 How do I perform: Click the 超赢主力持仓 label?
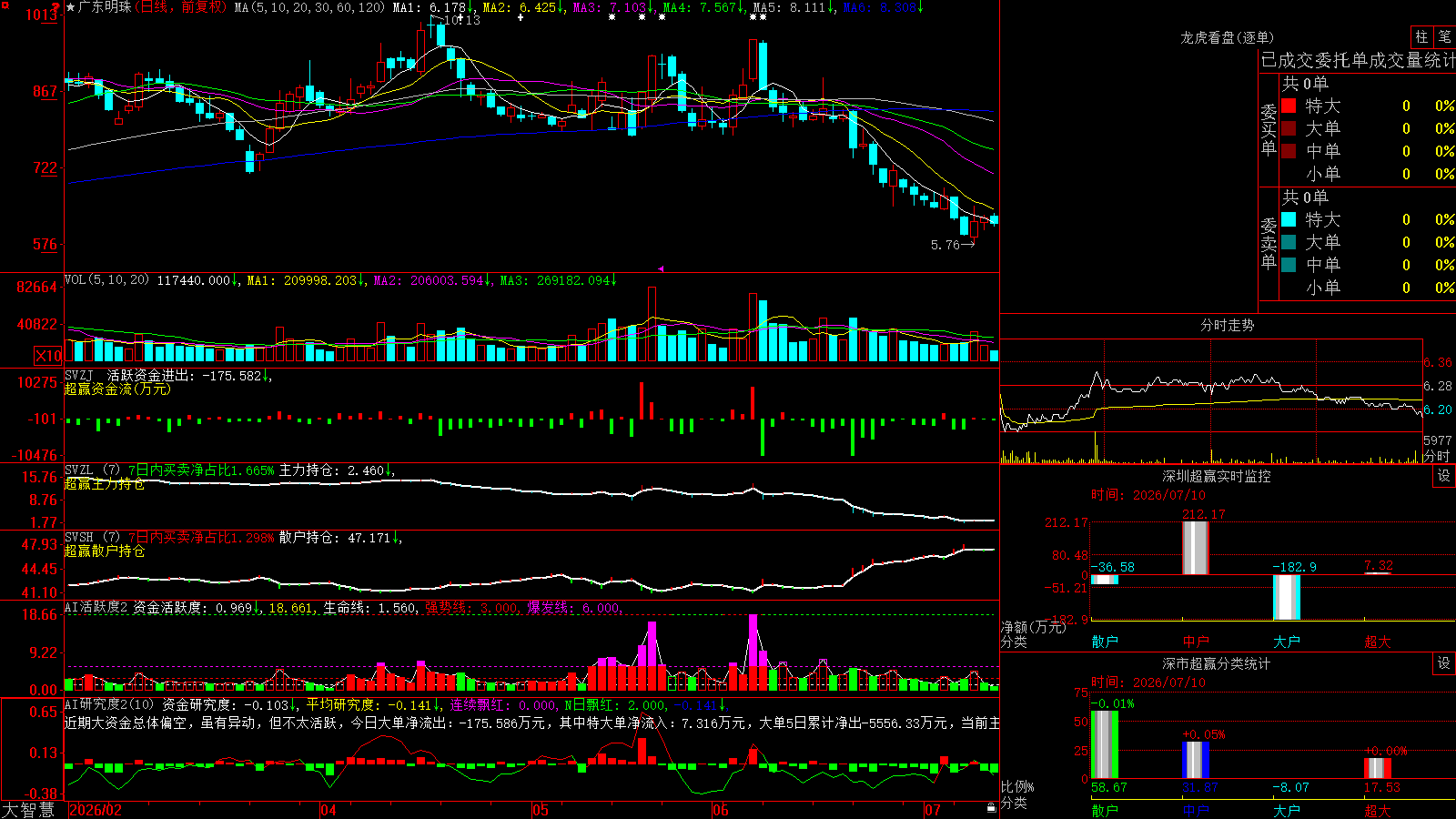click(x=105, y=484)
